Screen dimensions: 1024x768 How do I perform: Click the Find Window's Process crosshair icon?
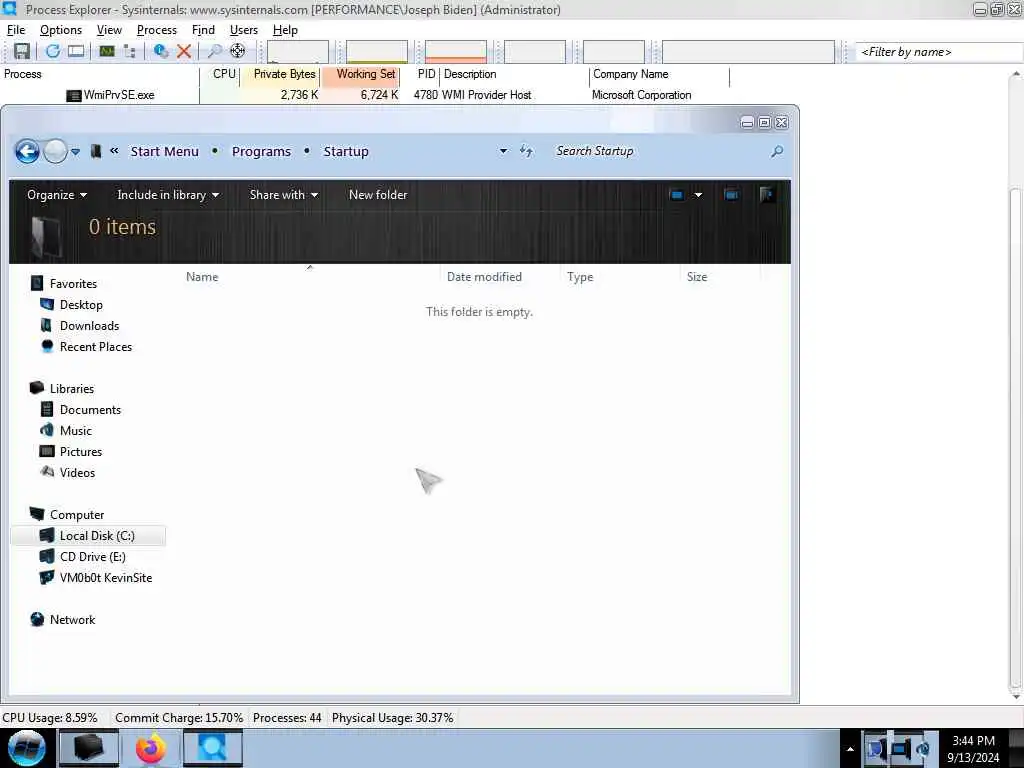tap(238, 51)
